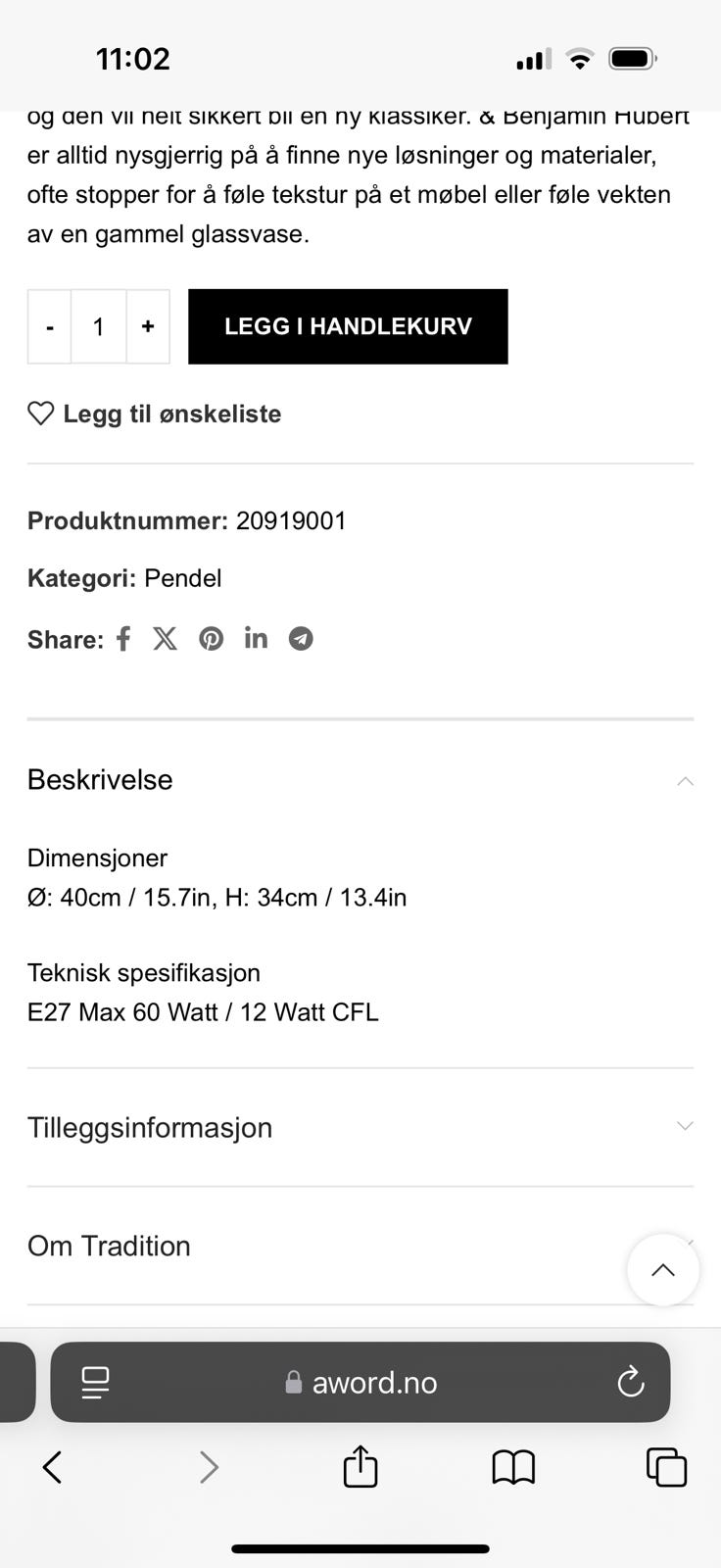Collapse the Beskrivelse section
Screen dimensions: 721x1568
pyautogui.click(x=685, y=780)
